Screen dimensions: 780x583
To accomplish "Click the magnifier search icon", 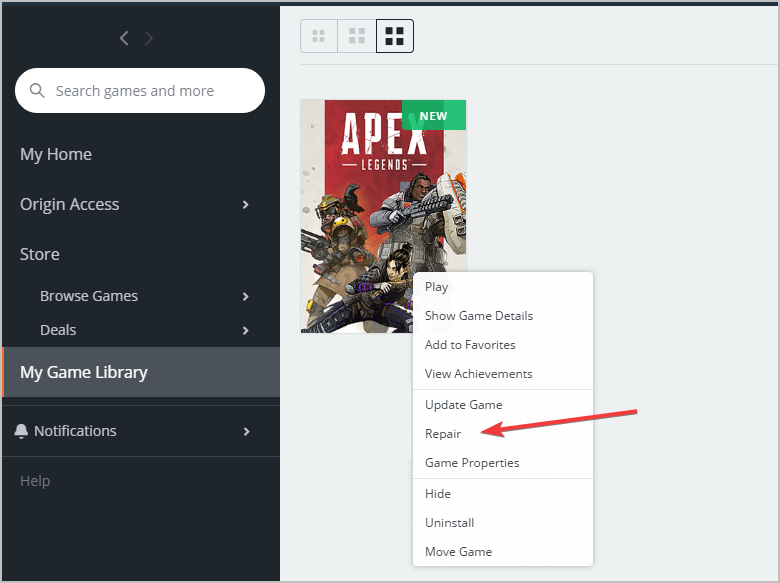I will point(37,91).
